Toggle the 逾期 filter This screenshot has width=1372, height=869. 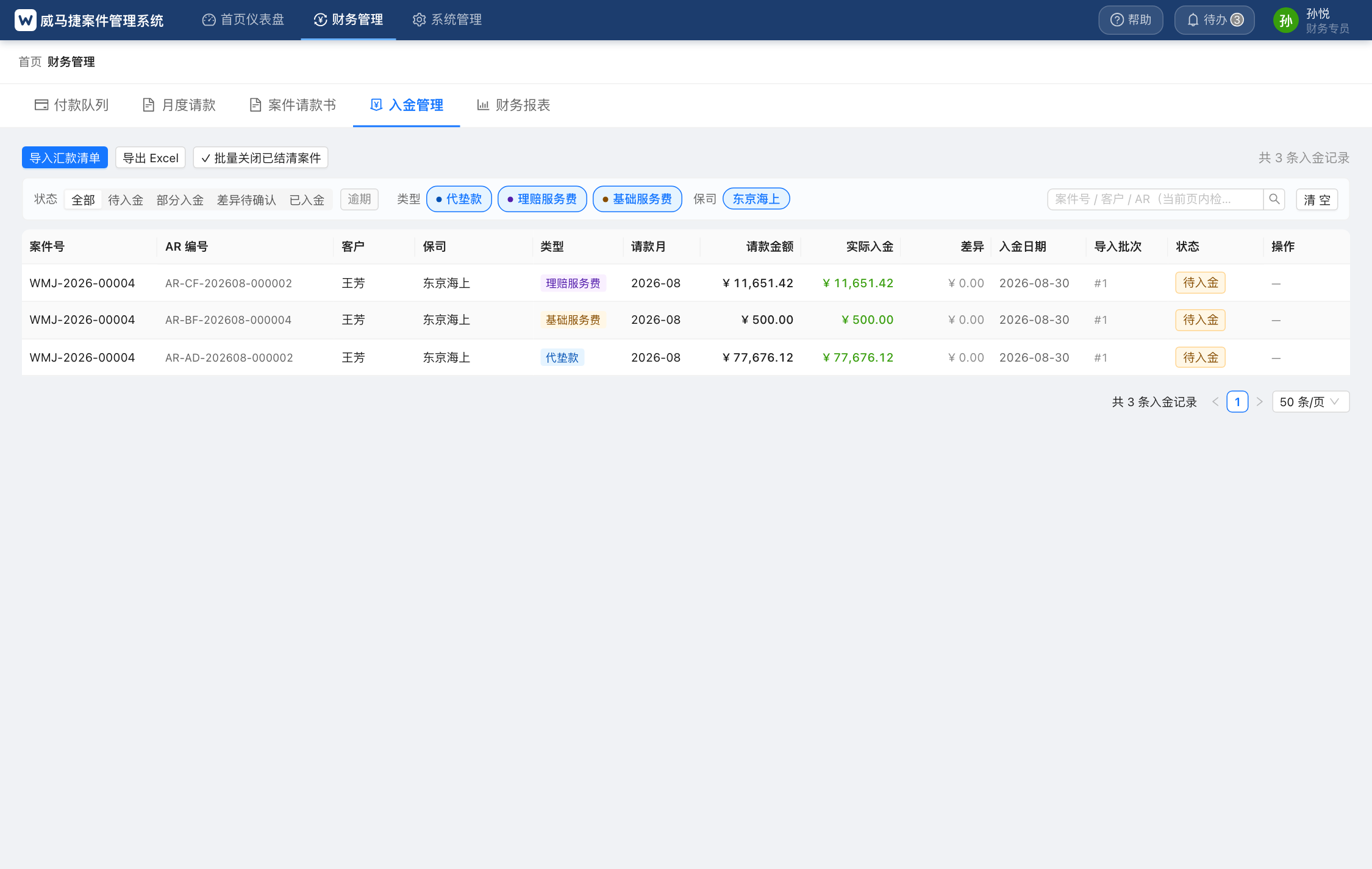tap(359, 199)
